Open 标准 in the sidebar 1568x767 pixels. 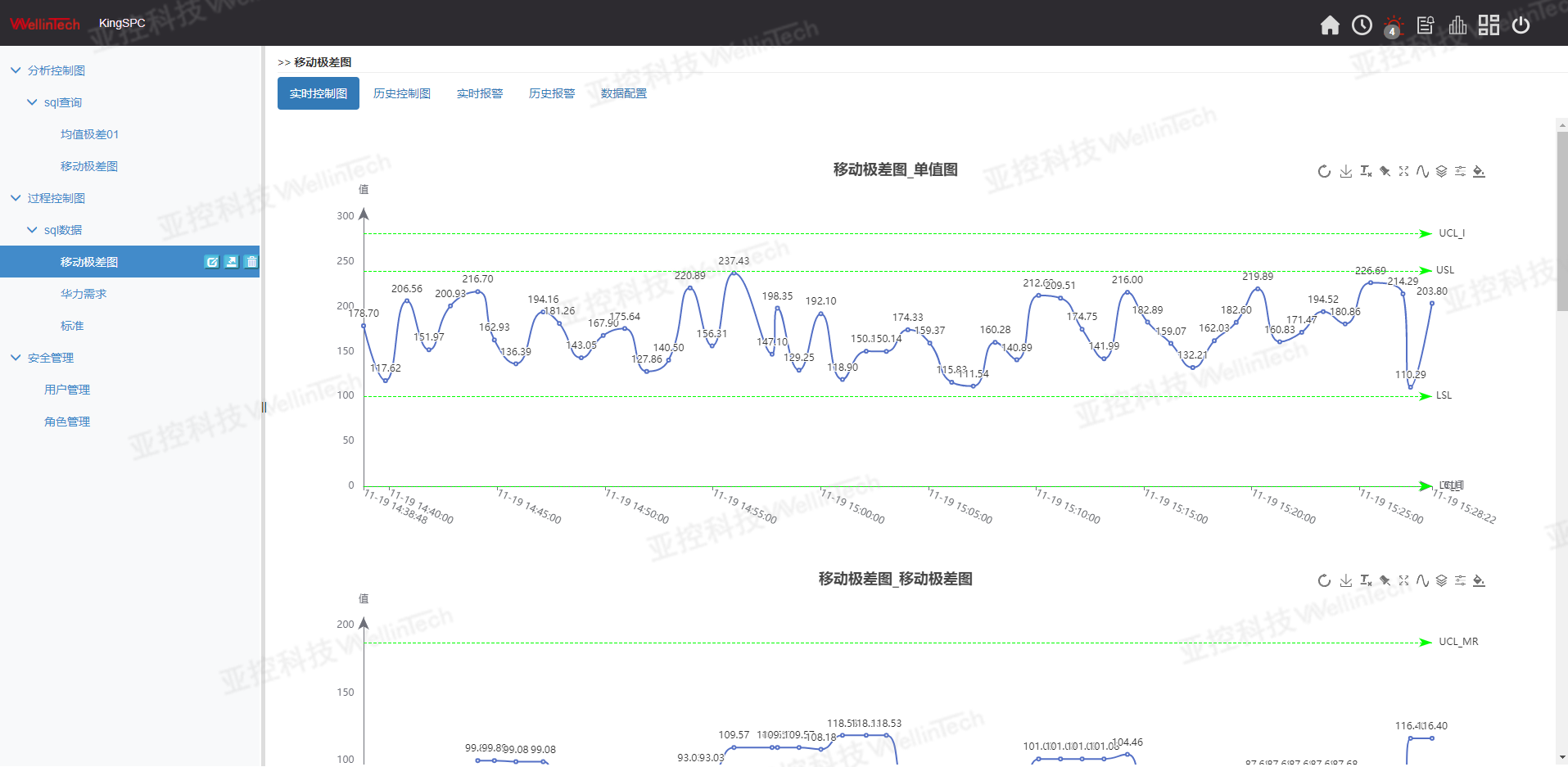click(72, 326)
